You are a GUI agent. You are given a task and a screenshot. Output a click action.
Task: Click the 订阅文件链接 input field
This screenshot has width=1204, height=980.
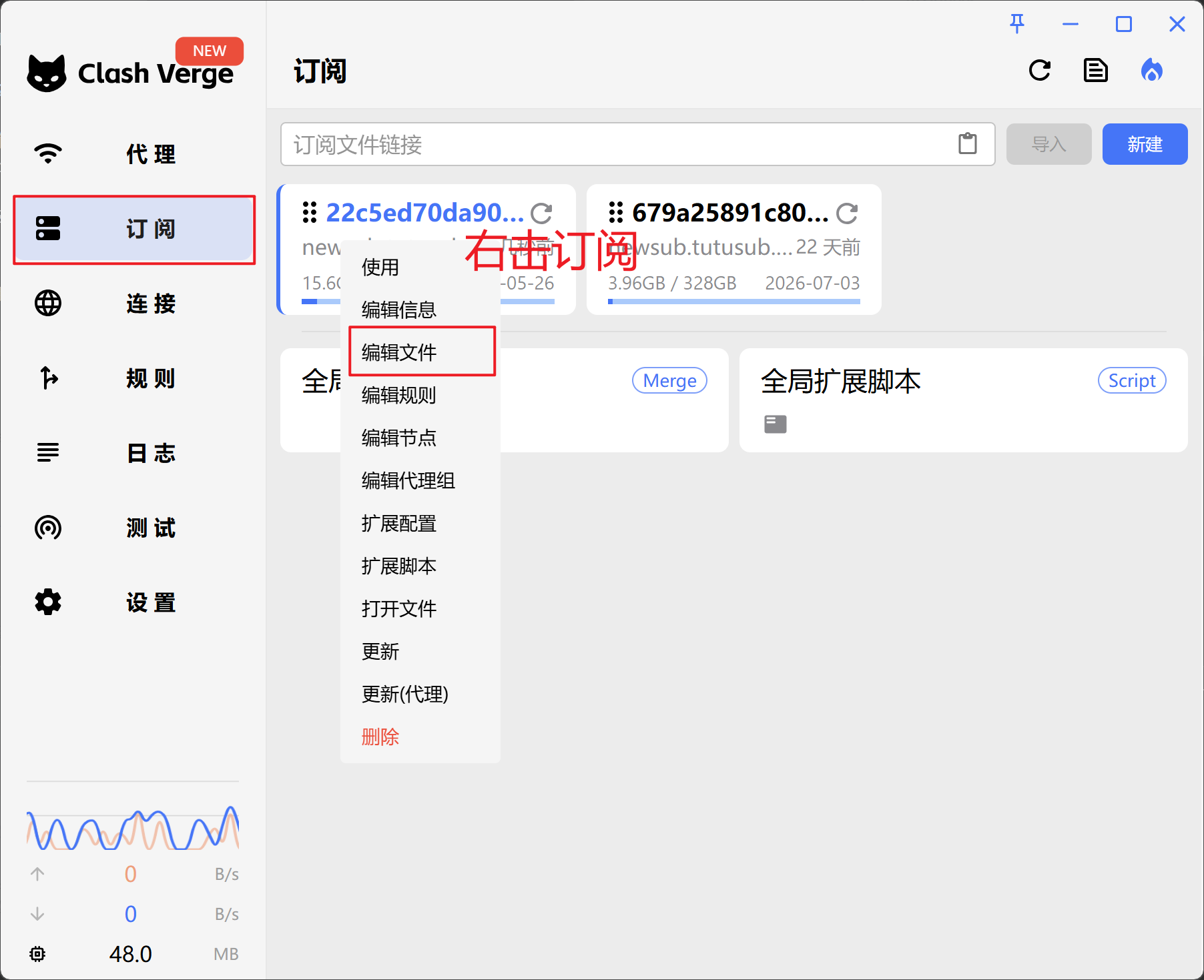(x=614, y=144)
